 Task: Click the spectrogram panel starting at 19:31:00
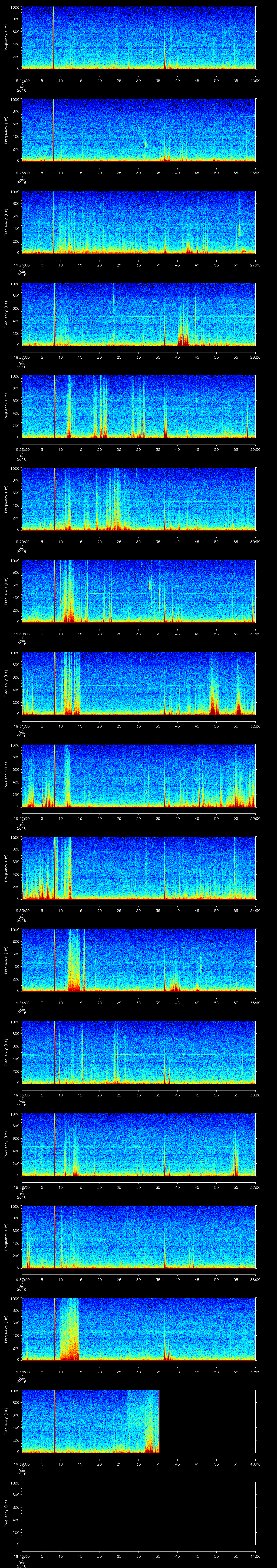138,683
